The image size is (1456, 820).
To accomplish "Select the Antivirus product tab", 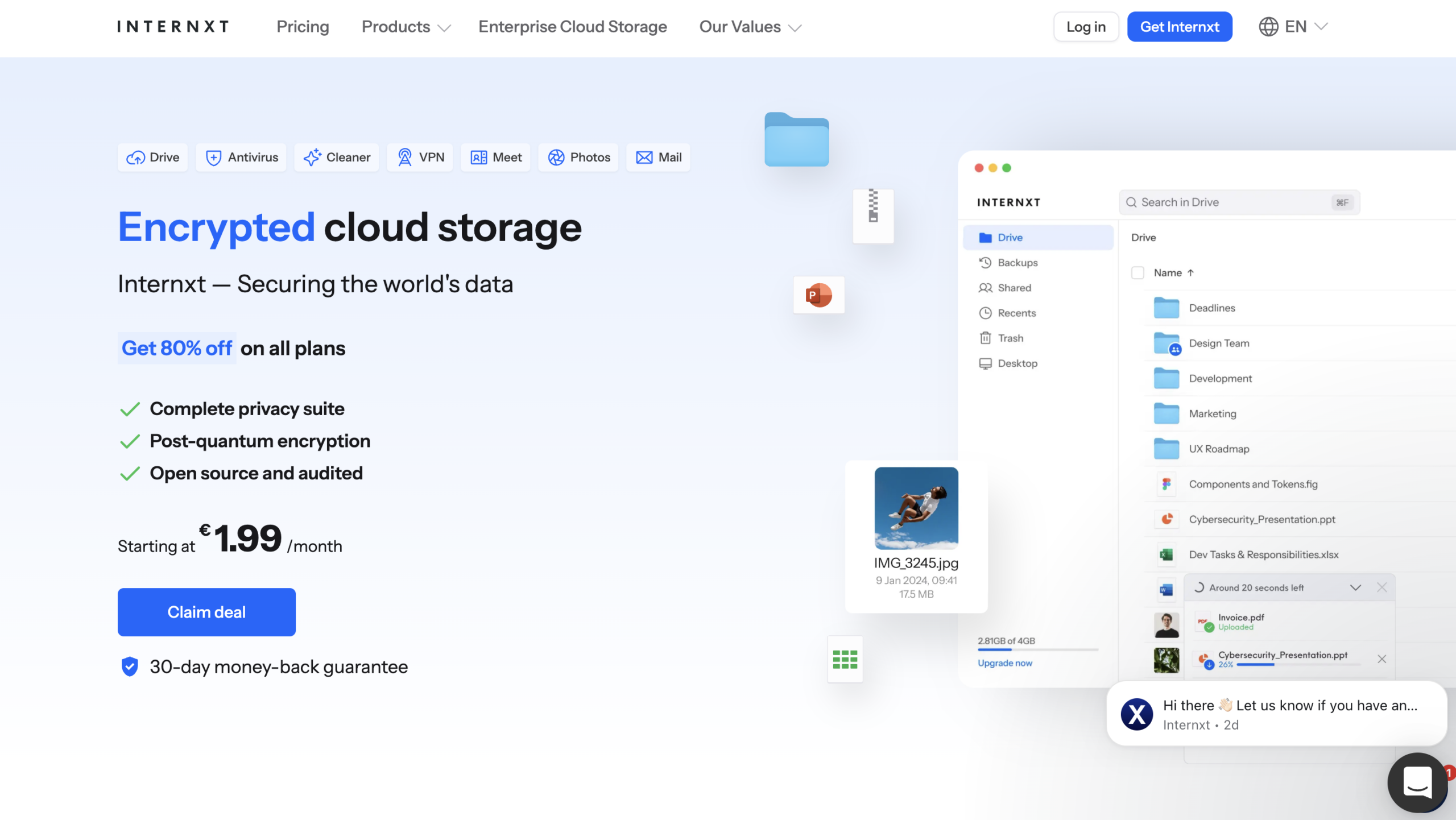I will click(241, 158).
